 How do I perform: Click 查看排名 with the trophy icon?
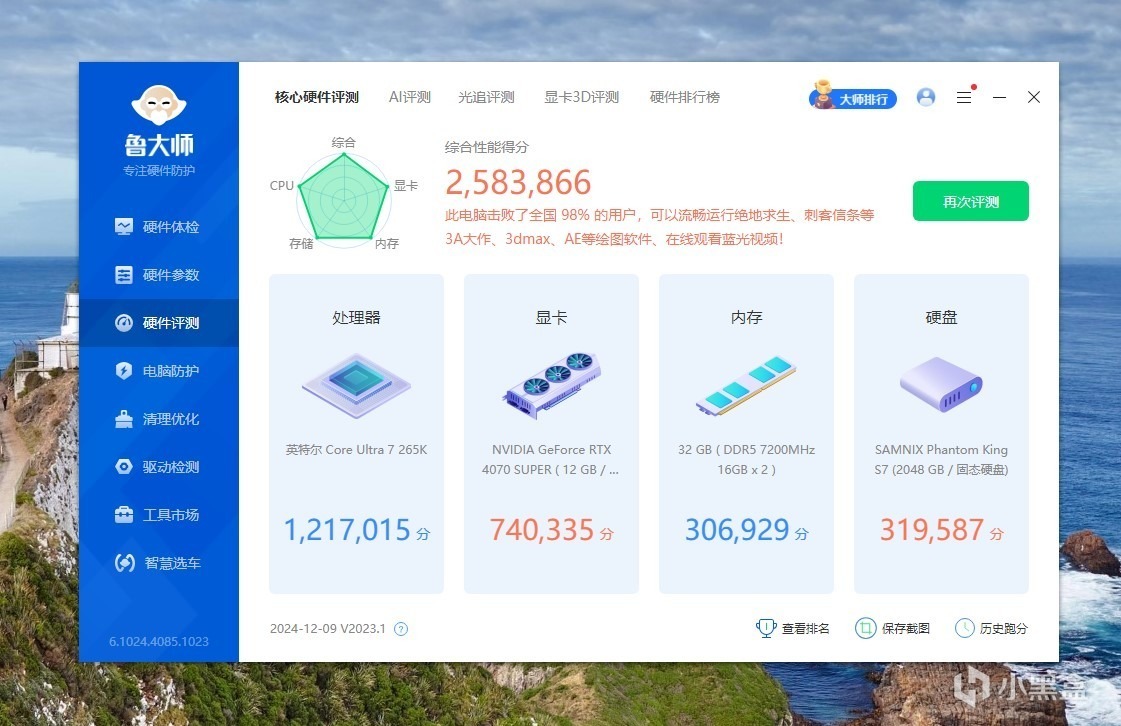tap(792, 628)
